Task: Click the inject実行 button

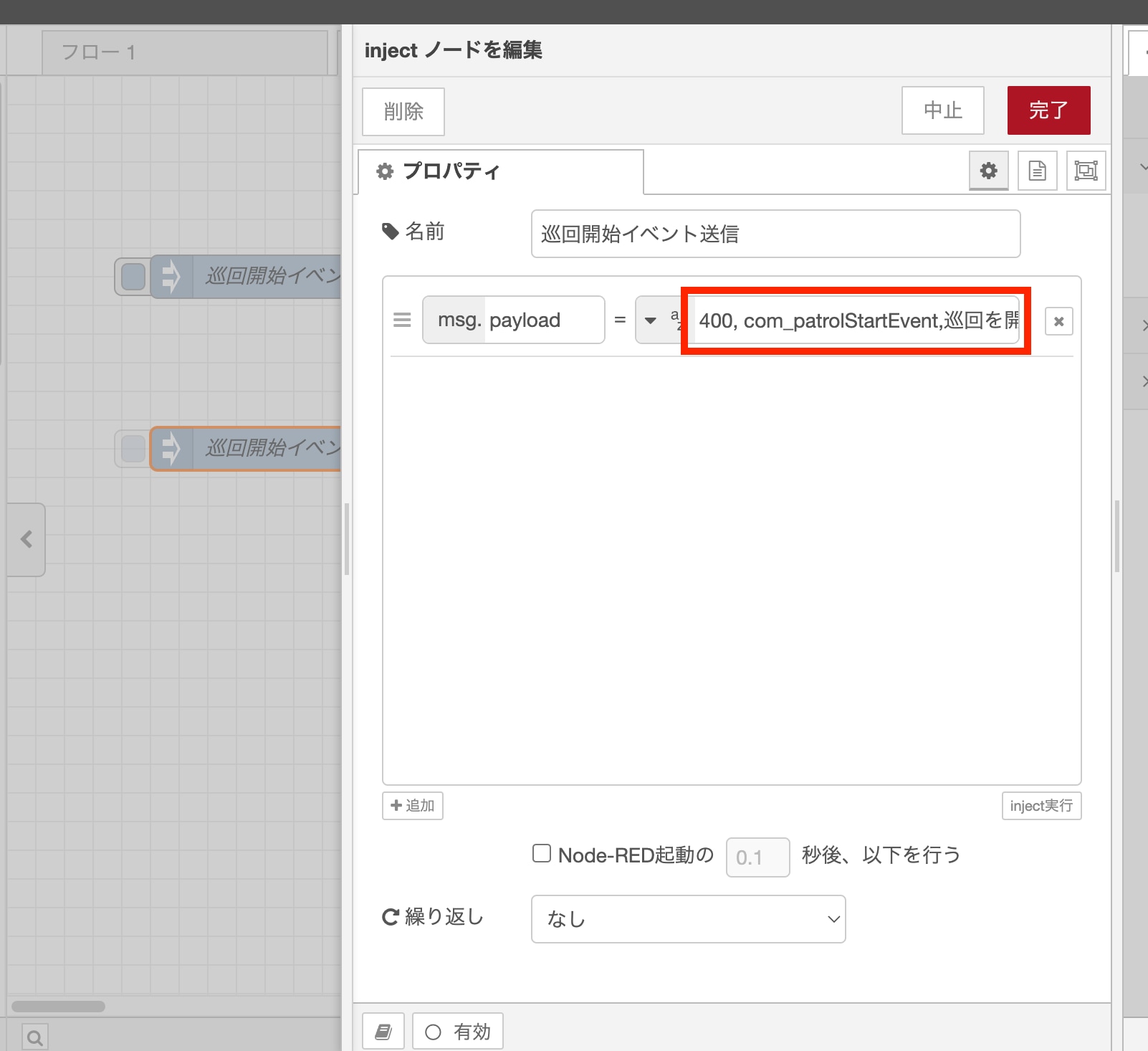Action: coord(1041,806)
